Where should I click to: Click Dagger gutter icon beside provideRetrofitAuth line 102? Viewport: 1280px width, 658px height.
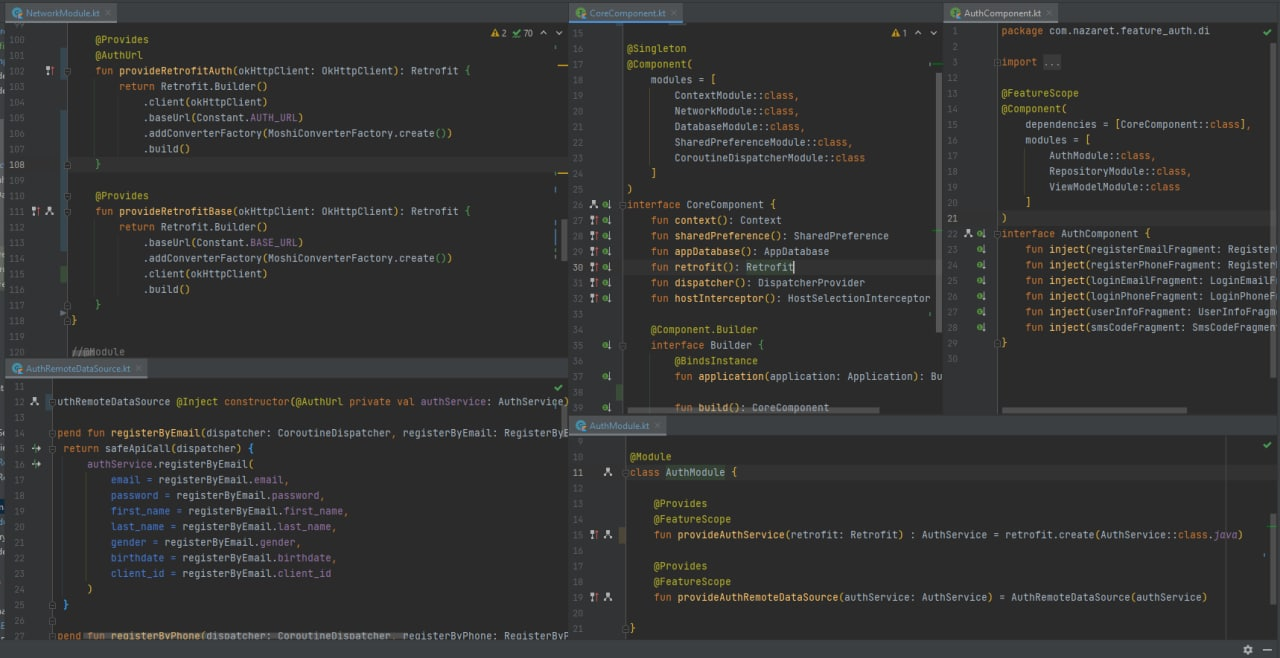pyautogui.click(x=48, y=71)
